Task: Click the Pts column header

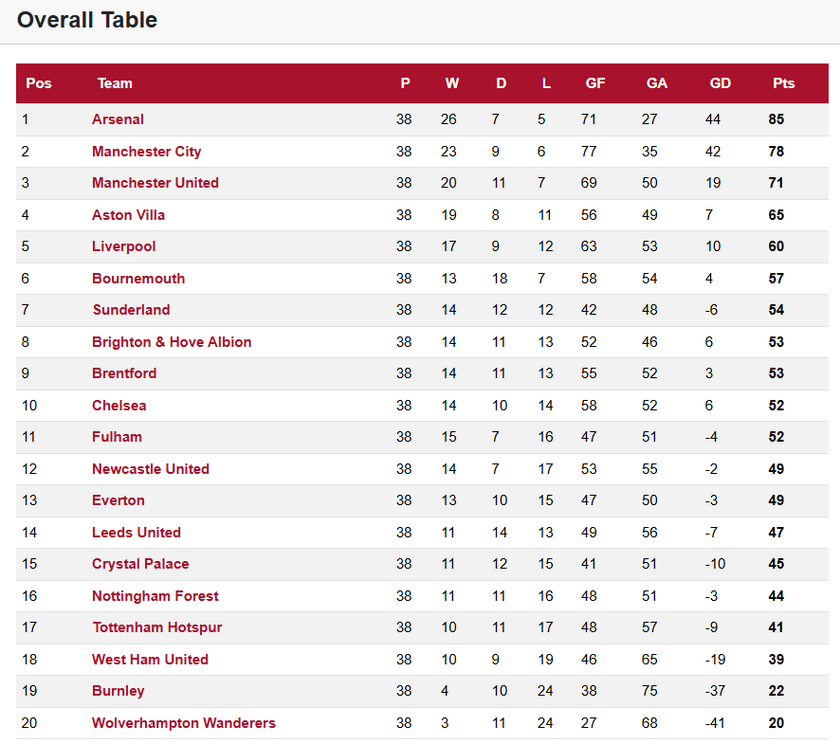Action: (x=783, y=83)
